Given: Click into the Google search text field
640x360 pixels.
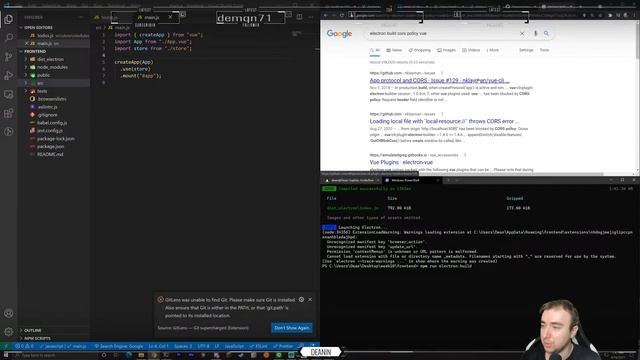Looking at the screenshot, I should pos(441,33).
